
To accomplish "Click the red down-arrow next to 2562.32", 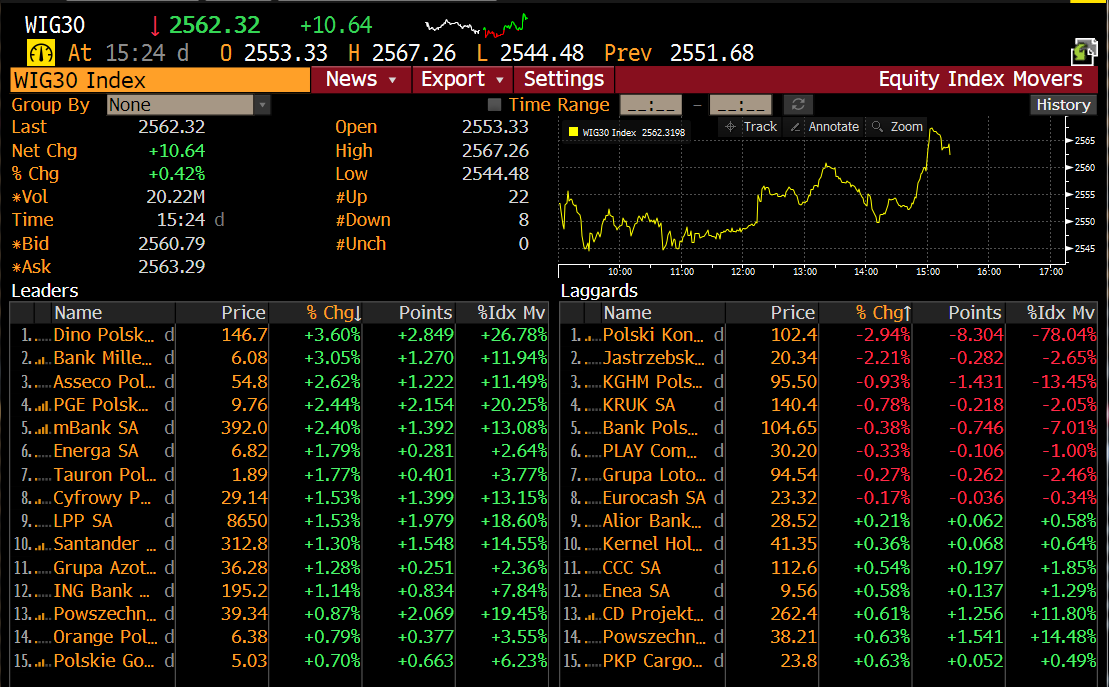I will coord(155,26).
